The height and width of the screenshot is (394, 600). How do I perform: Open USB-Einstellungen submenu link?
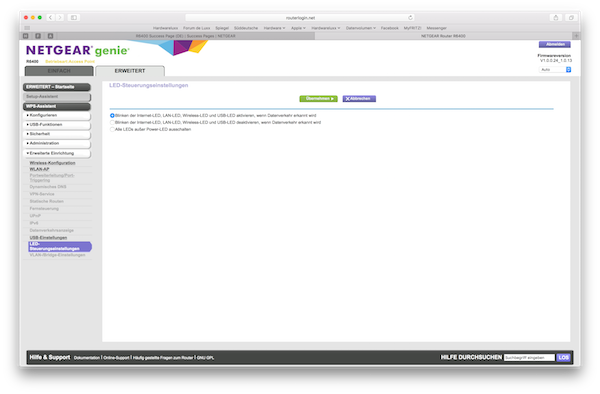(48, 238)
